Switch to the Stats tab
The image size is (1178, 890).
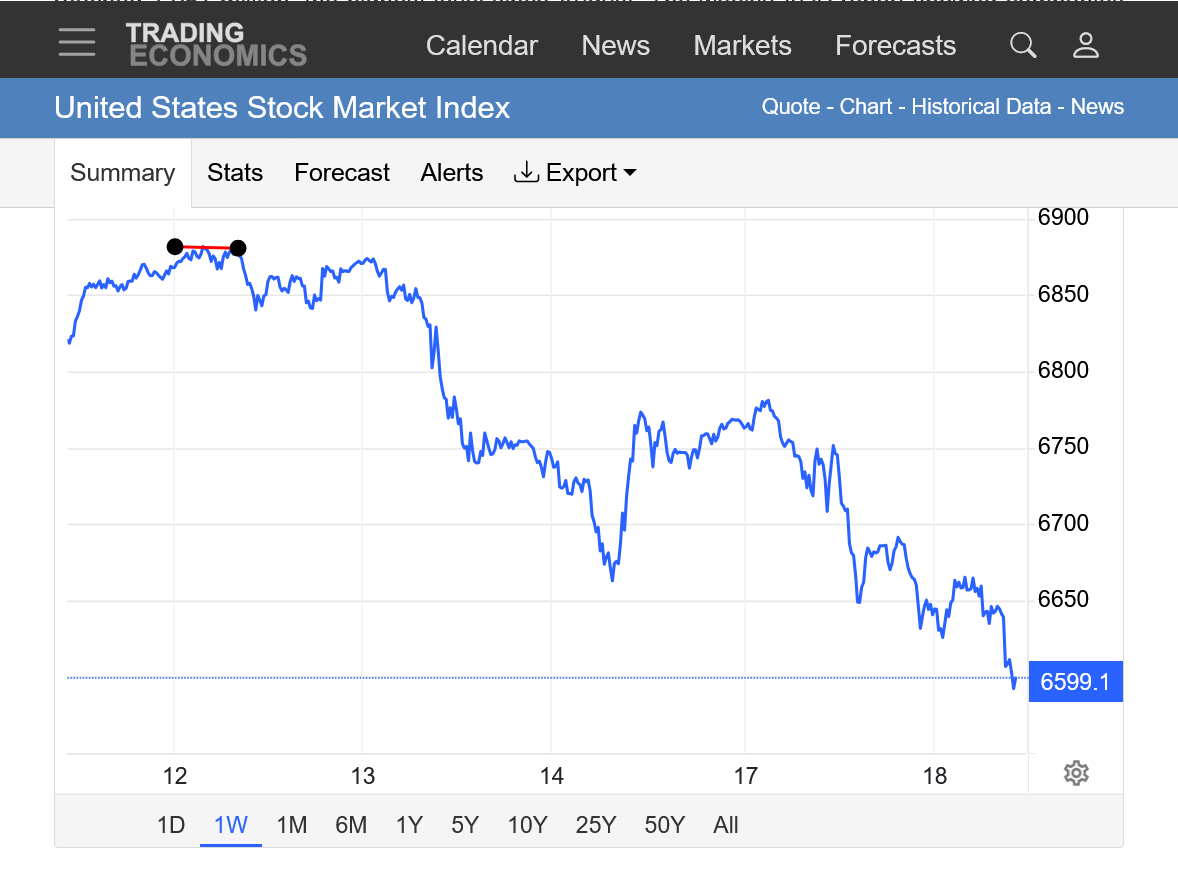235,173
